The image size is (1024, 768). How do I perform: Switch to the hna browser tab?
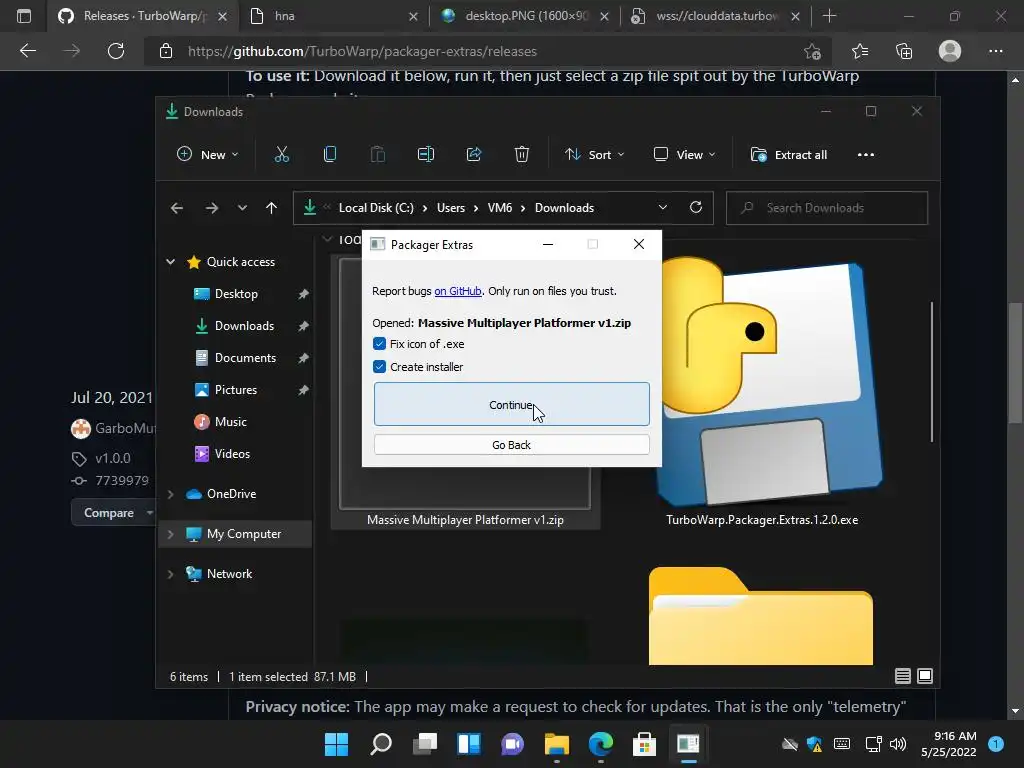(x=333, y=16)
